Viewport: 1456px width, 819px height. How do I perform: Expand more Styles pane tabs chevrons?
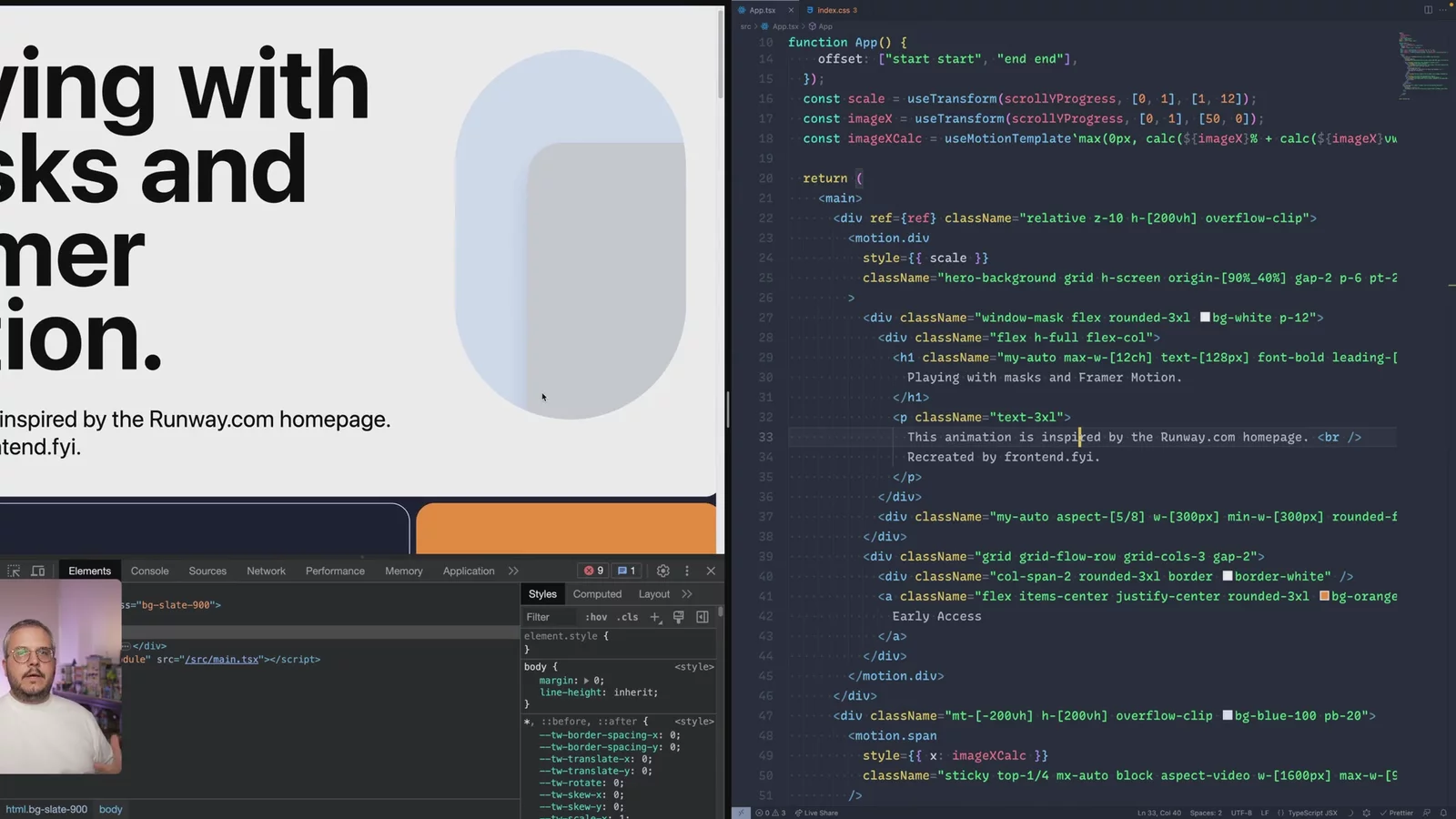tap(687, 594)
